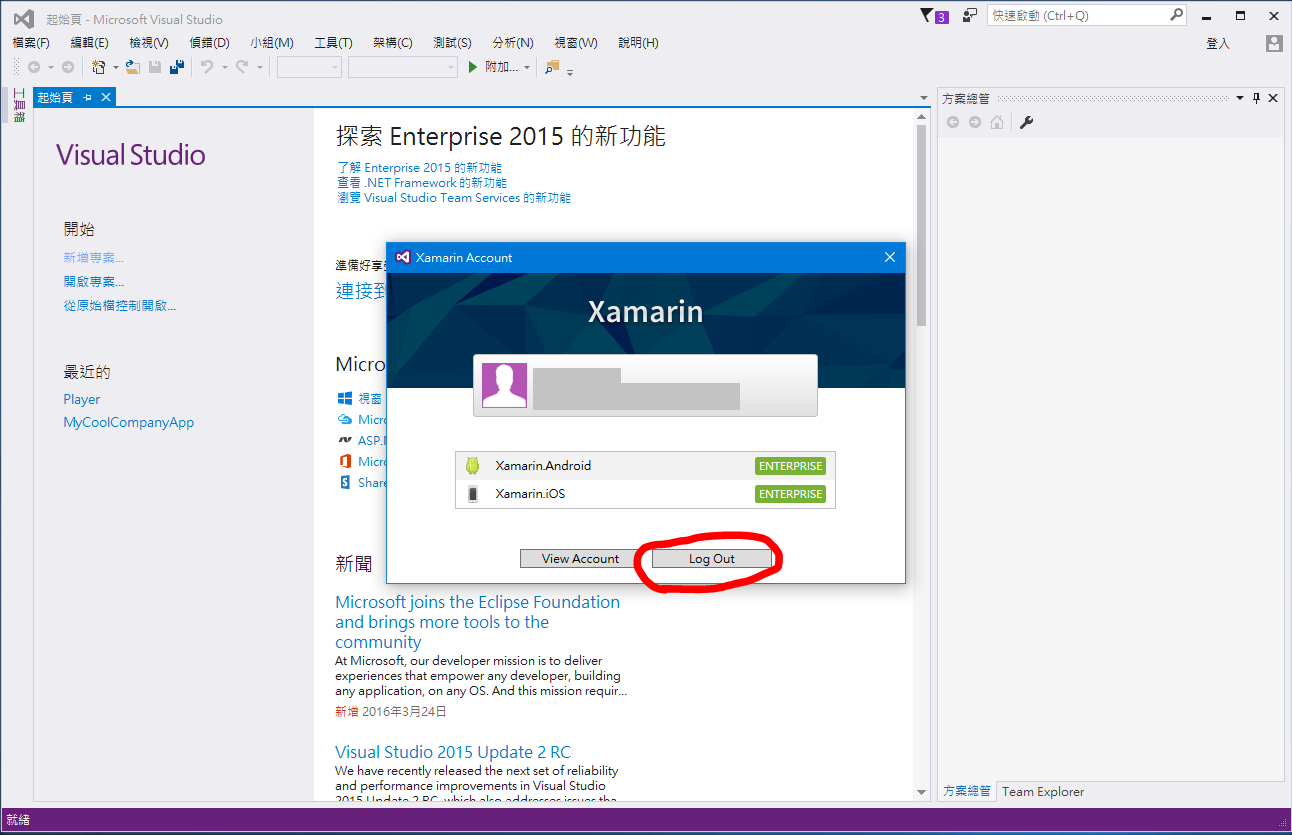Click the Solution Explorer wrench properties icon
The height and width of the screenshot is (835, 1292).
[1026, 122]
